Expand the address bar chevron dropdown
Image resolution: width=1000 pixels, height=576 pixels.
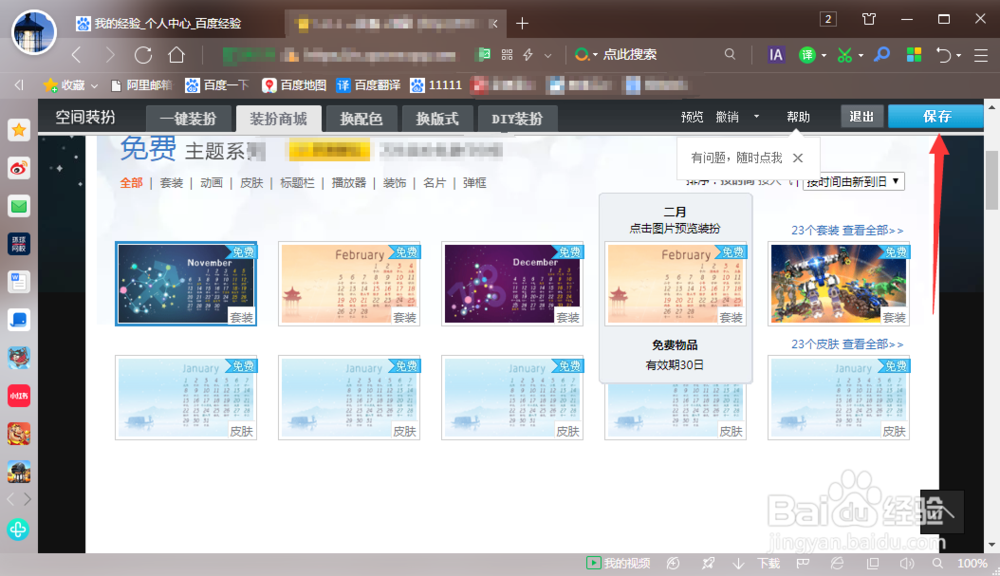[548, 55]
